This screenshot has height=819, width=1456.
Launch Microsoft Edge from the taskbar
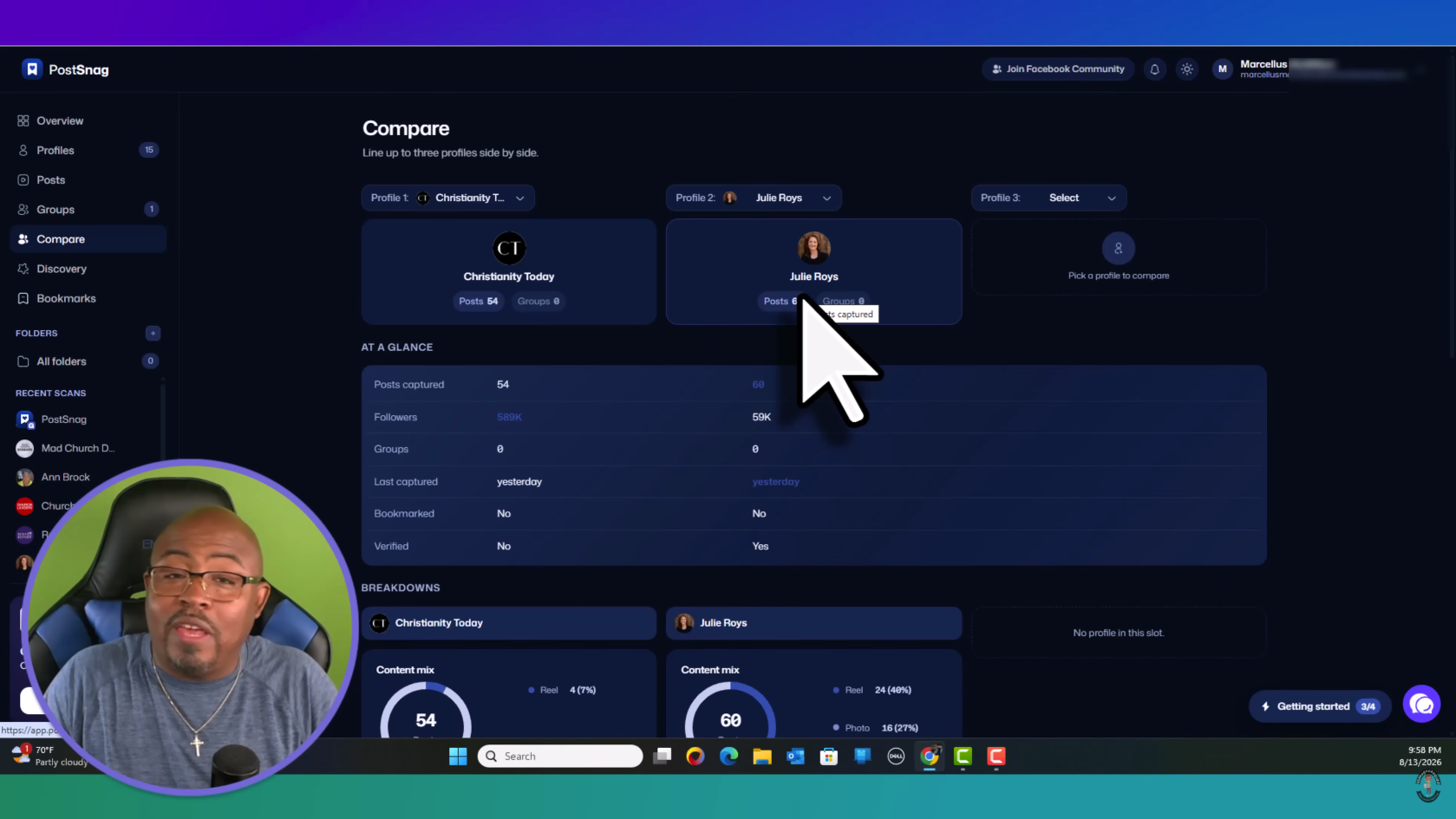click(x=729, y=757)
